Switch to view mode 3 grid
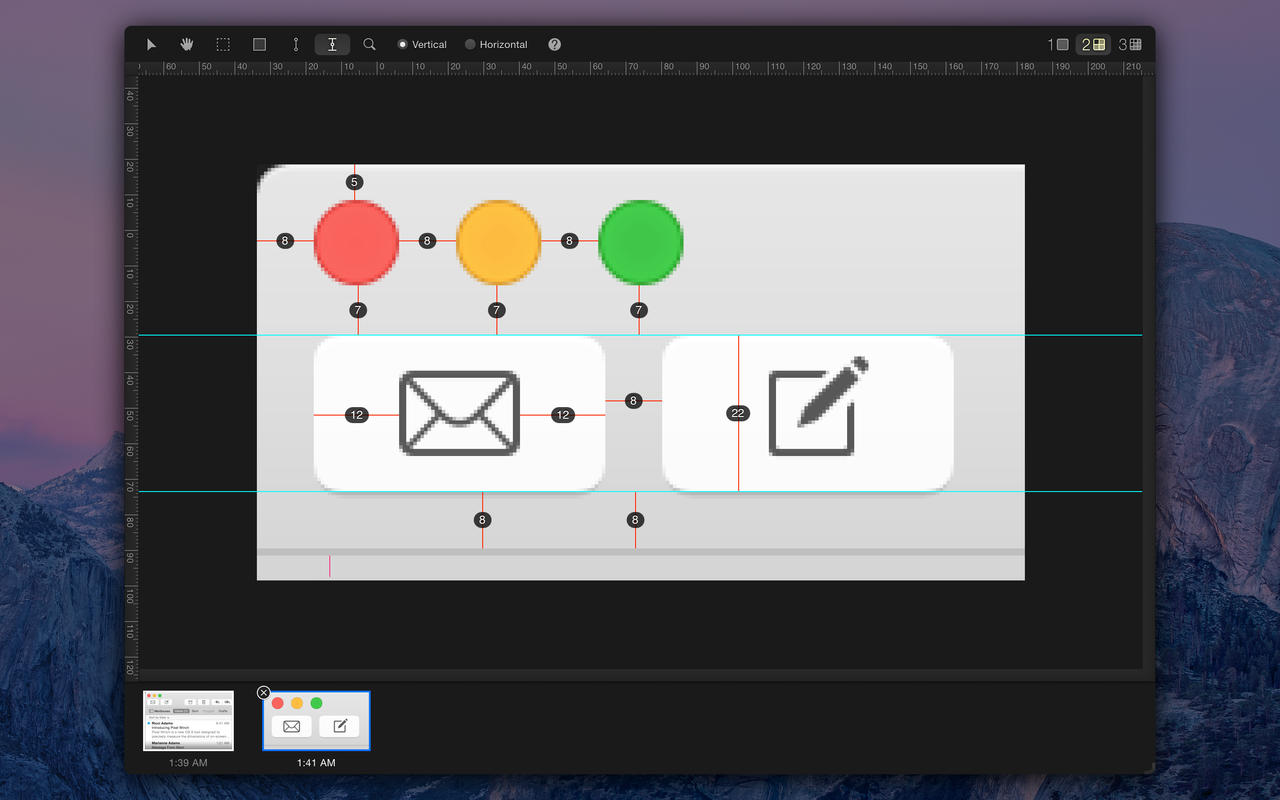 click(1130, 44)
